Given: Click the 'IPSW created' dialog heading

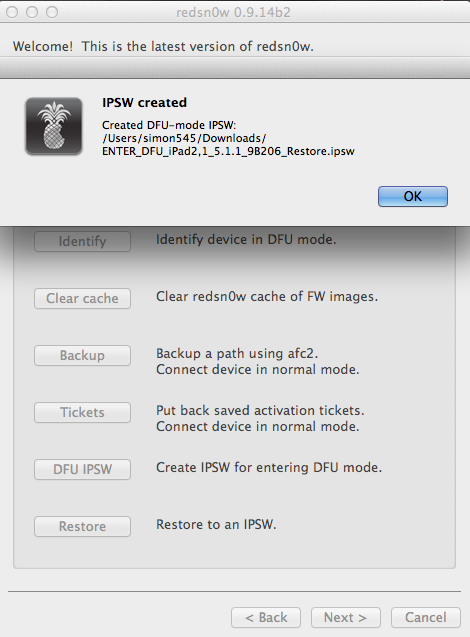Looking at the screenshot, I should [144, 102].
